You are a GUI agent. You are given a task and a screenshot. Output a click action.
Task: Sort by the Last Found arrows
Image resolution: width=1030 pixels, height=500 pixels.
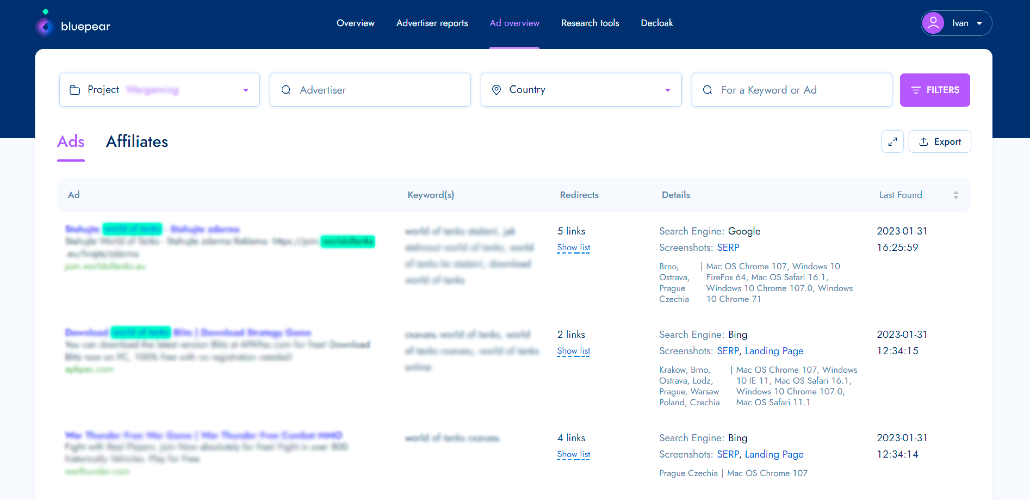click(x=956, y=195)
